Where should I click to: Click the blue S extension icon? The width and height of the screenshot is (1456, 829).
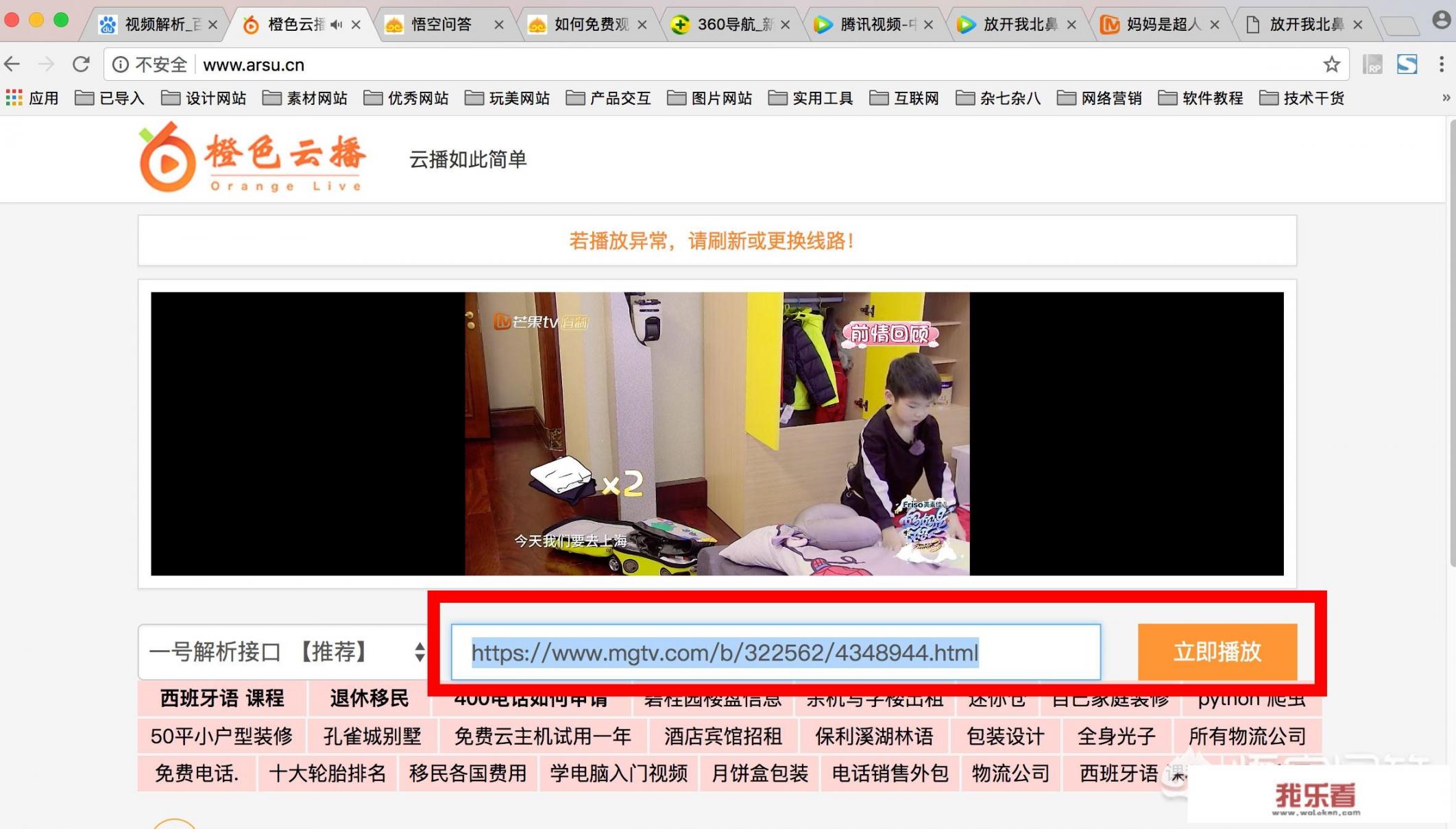(x=1407, y=64)
